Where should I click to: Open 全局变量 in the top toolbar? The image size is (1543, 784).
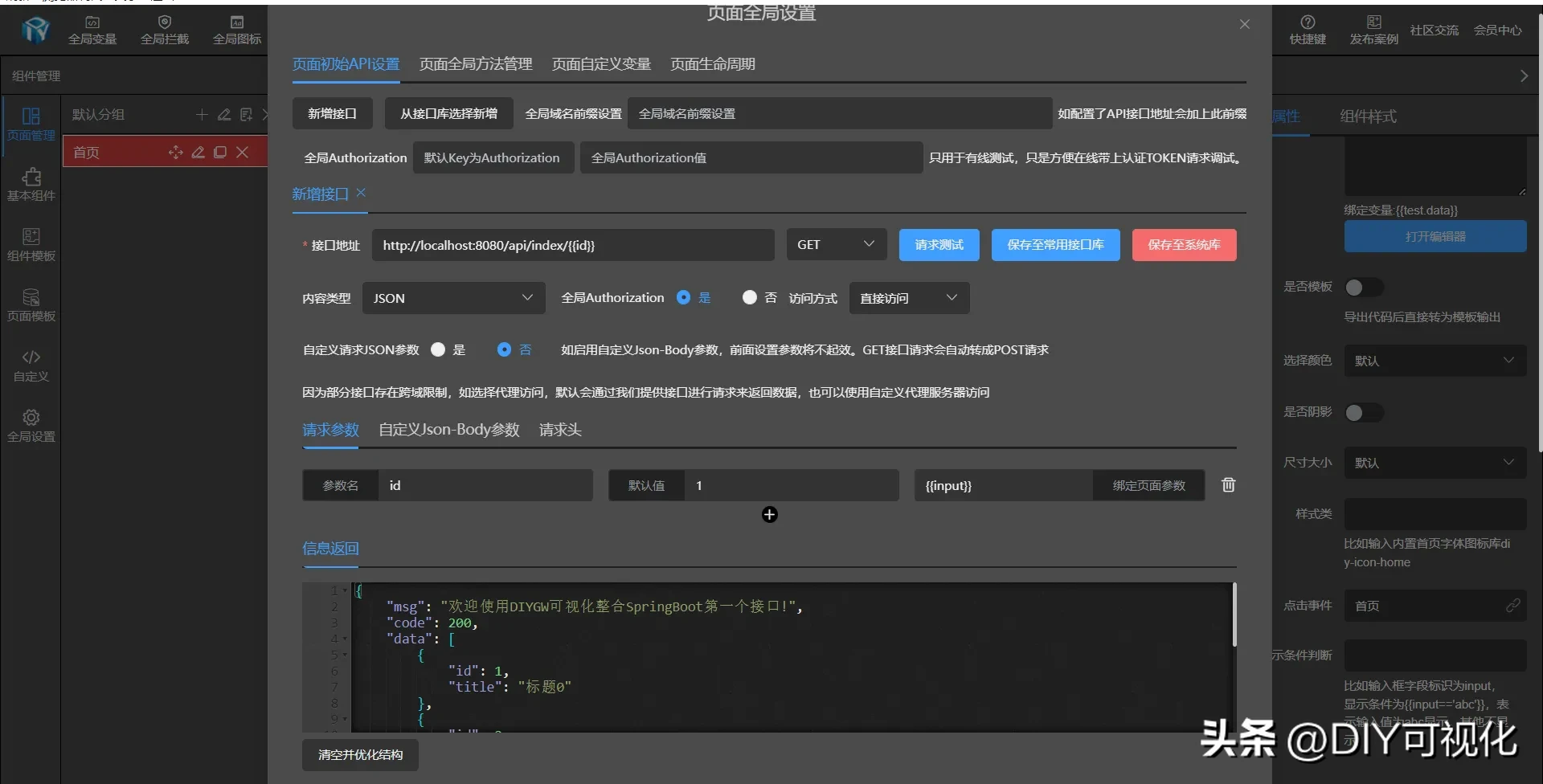click(92, 30)
